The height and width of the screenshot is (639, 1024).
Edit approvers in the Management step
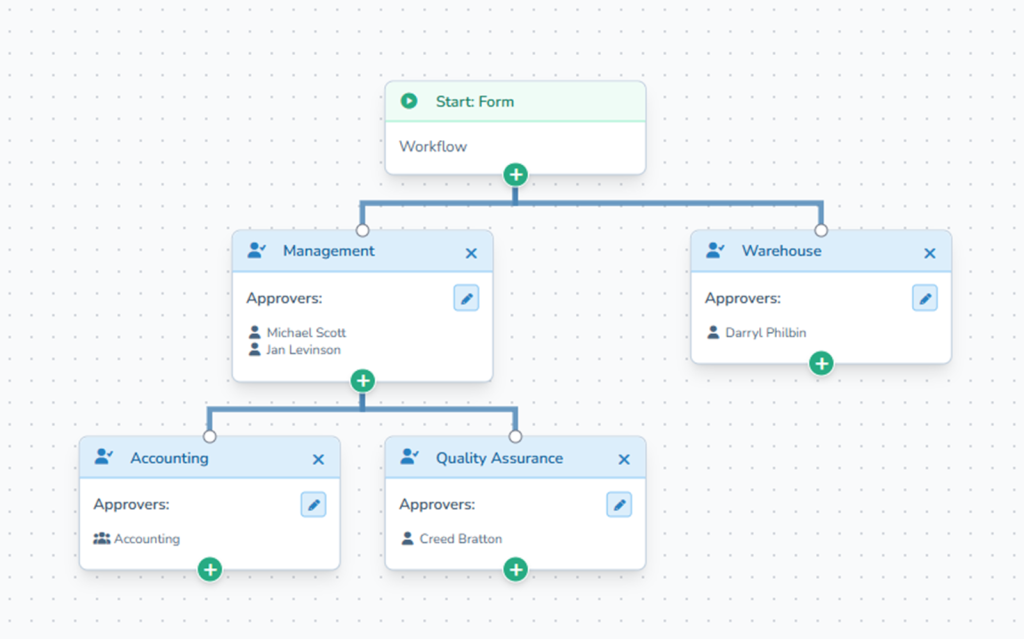click(466, 299)
